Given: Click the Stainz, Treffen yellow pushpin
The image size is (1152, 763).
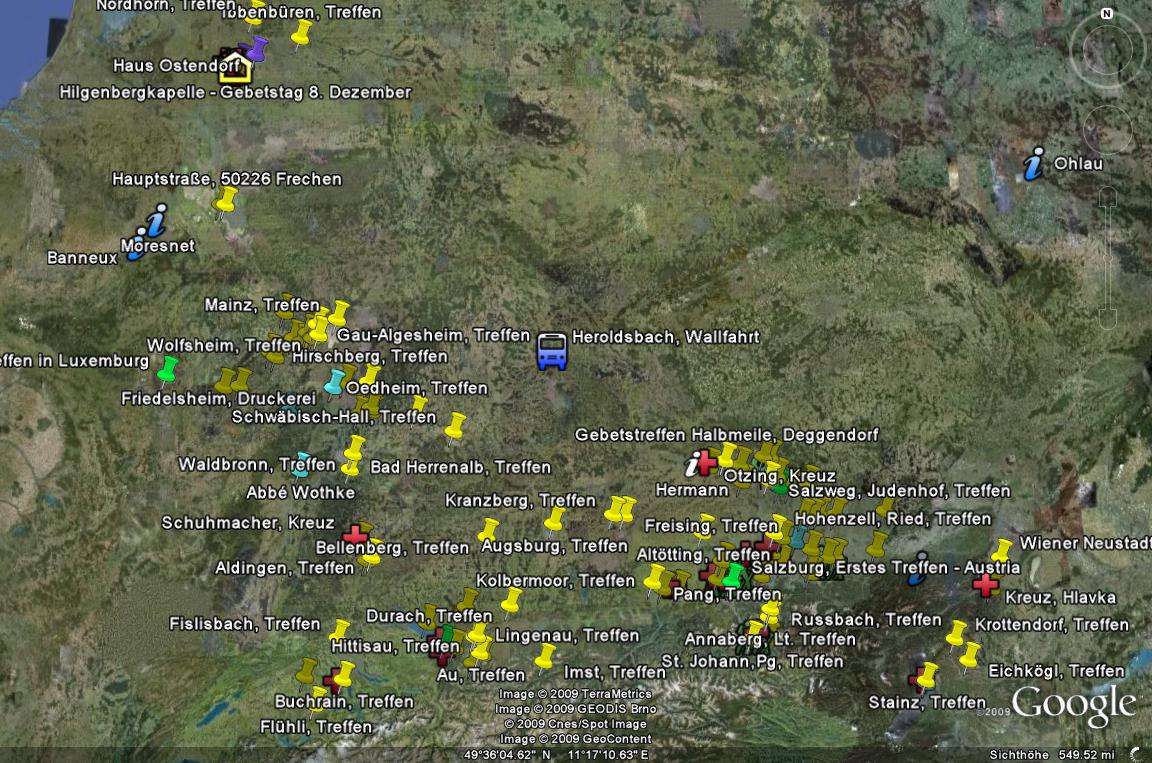Looking at the screenshot, I should (927, 676).
